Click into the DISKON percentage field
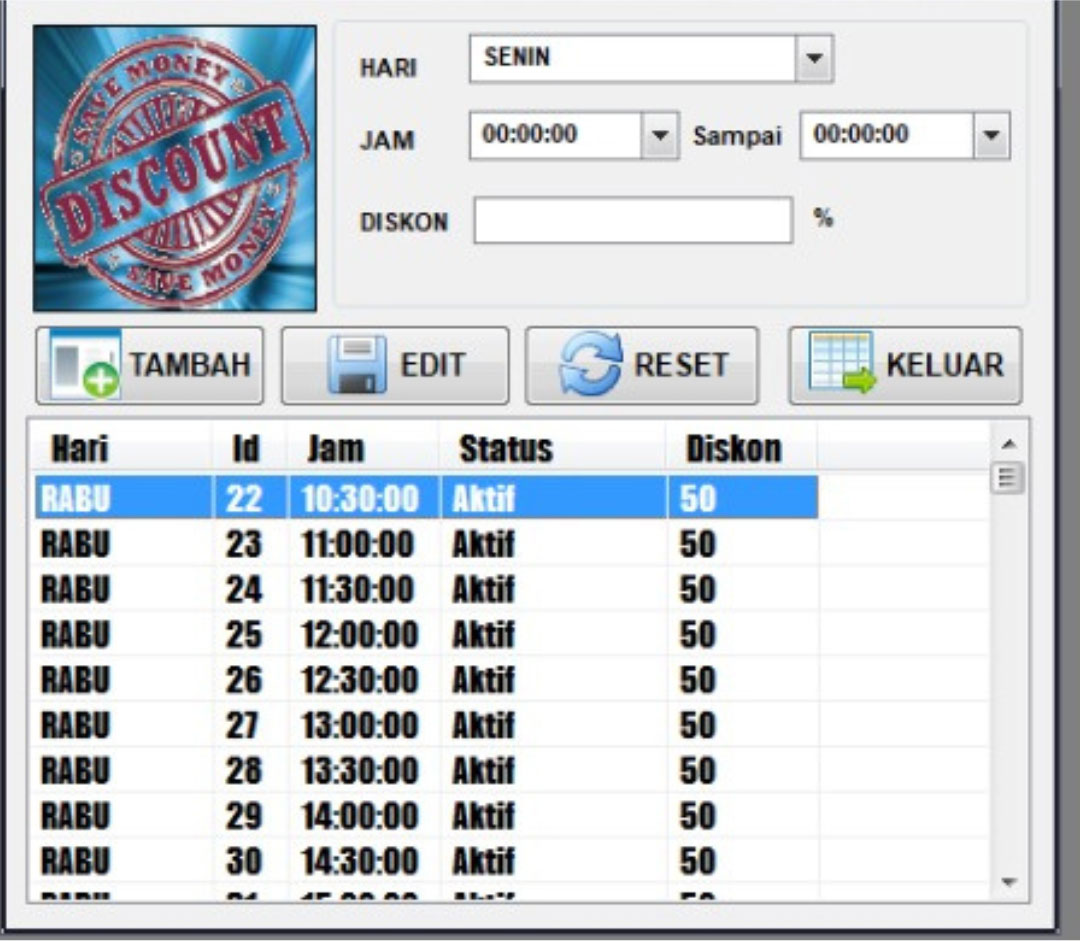1080x941 pixels. click(x=632, y=220)
